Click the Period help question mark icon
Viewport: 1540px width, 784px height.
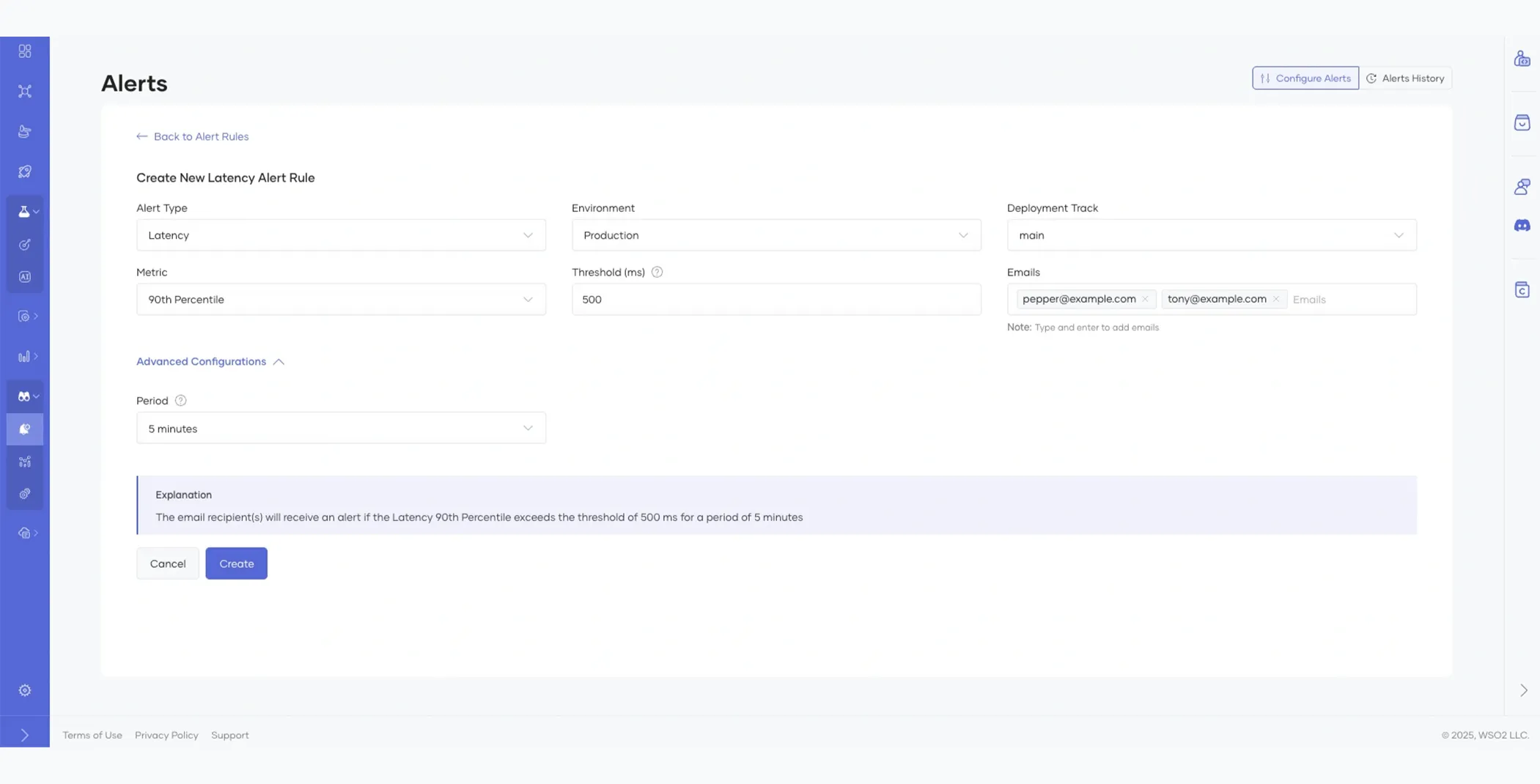coord(180,401)
